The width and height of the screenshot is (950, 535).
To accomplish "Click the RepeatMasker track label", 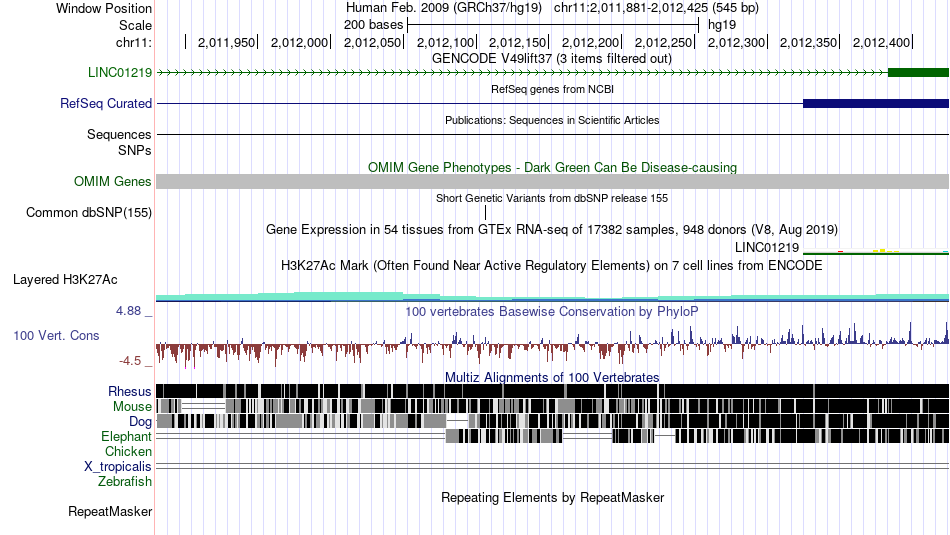I will (x=110, y=512).
